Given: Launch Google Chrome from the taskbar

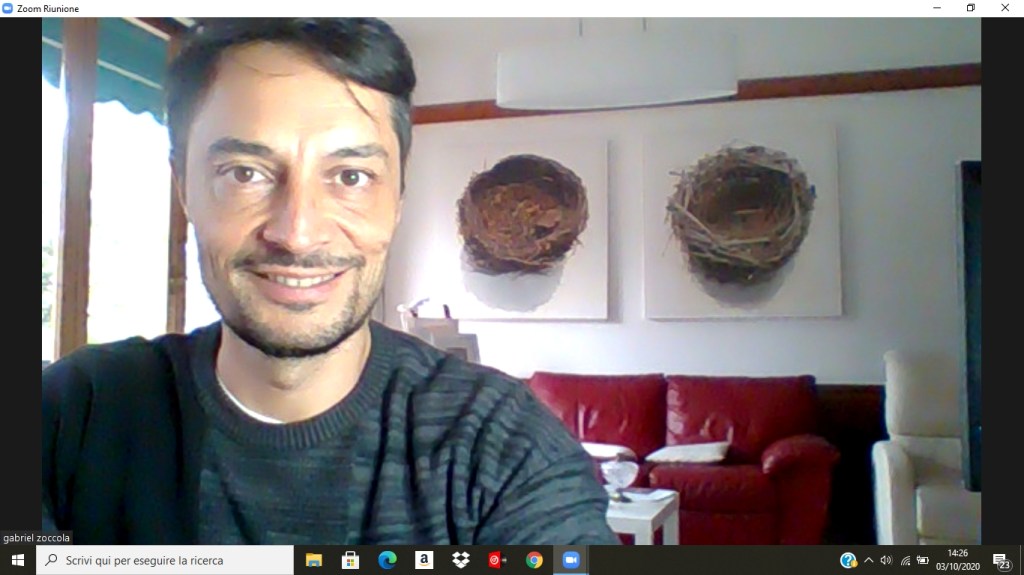Looking at the screenshot, I should point(534,560).
